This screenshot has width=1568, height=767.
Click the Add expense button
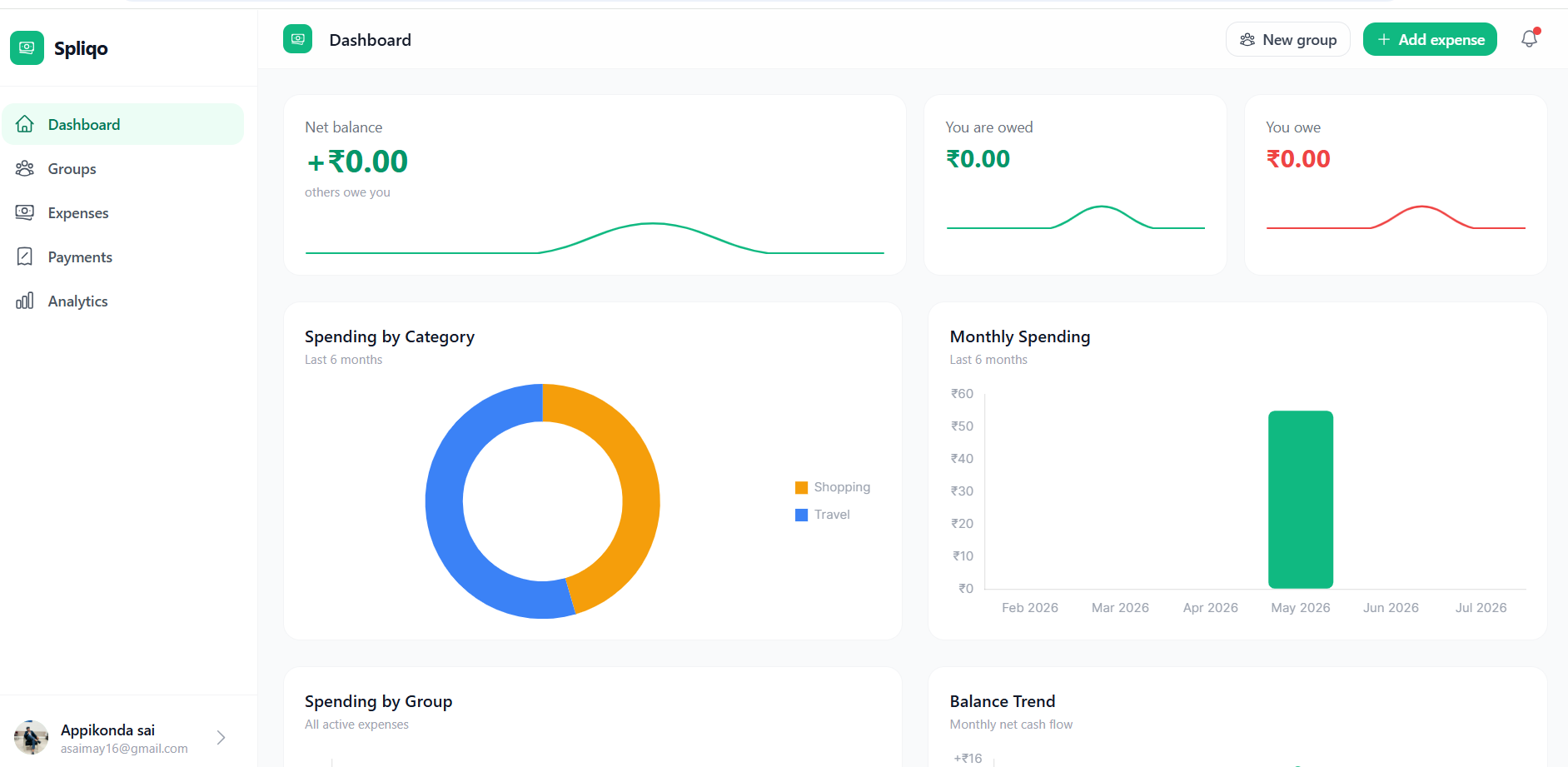[x=1430, y=39]
